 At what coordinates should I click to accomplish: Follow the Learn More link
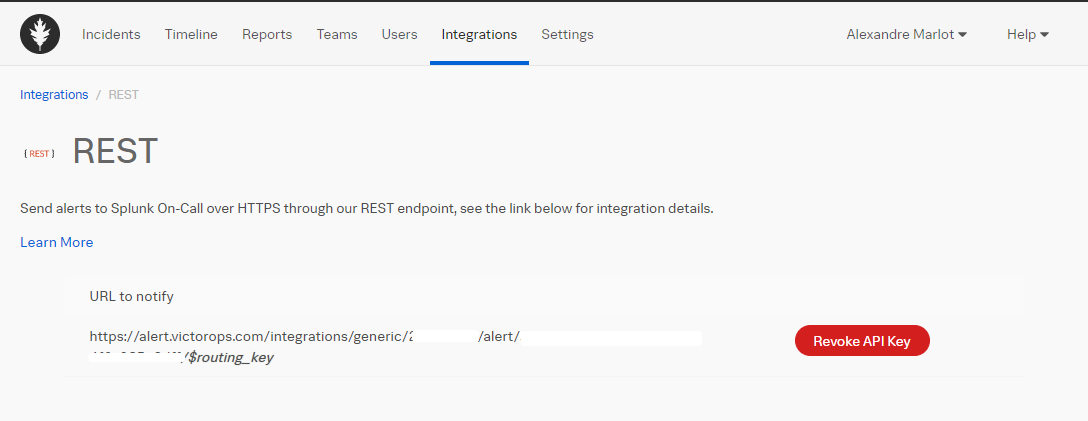click(56, 242)
